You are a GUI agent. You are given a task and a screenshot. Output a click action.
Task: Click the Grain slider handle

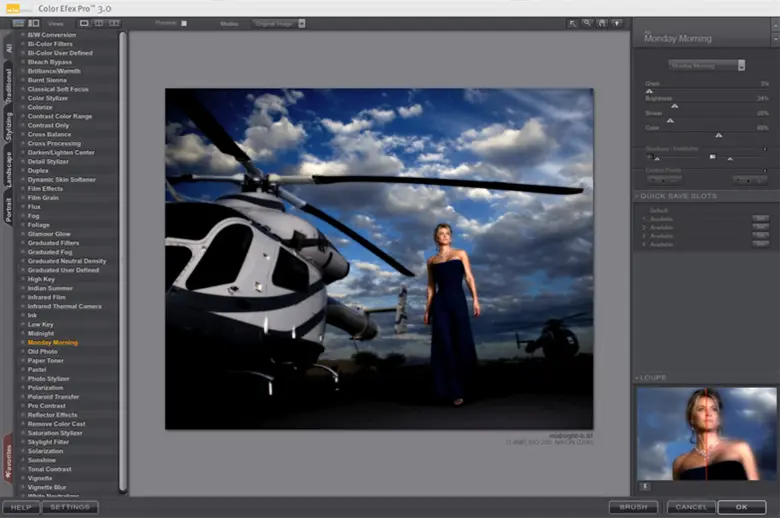pos(649,91)
